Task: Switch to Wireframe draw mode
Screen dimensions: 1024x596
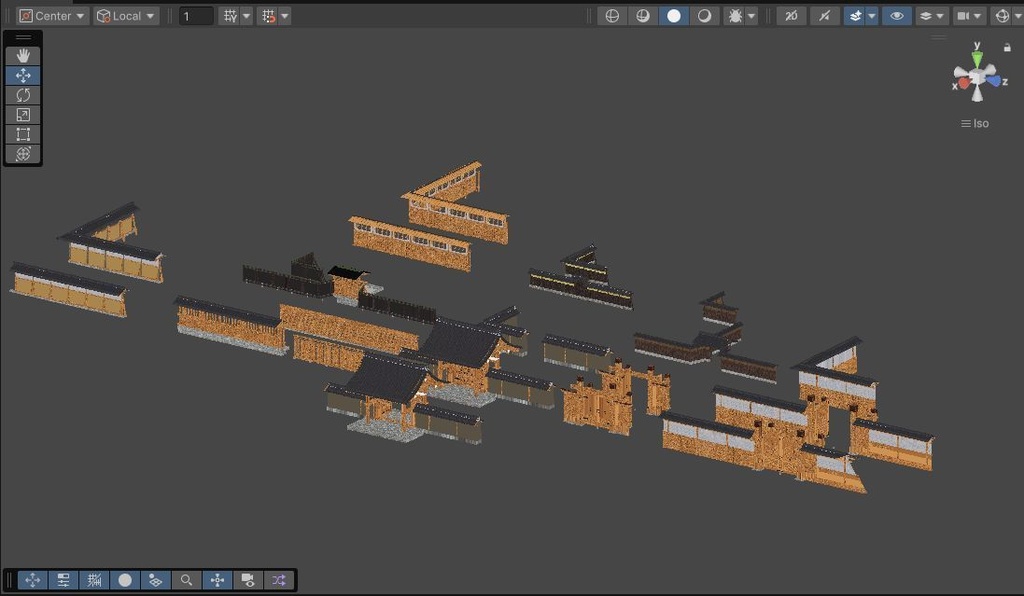Action: (612, 16)
